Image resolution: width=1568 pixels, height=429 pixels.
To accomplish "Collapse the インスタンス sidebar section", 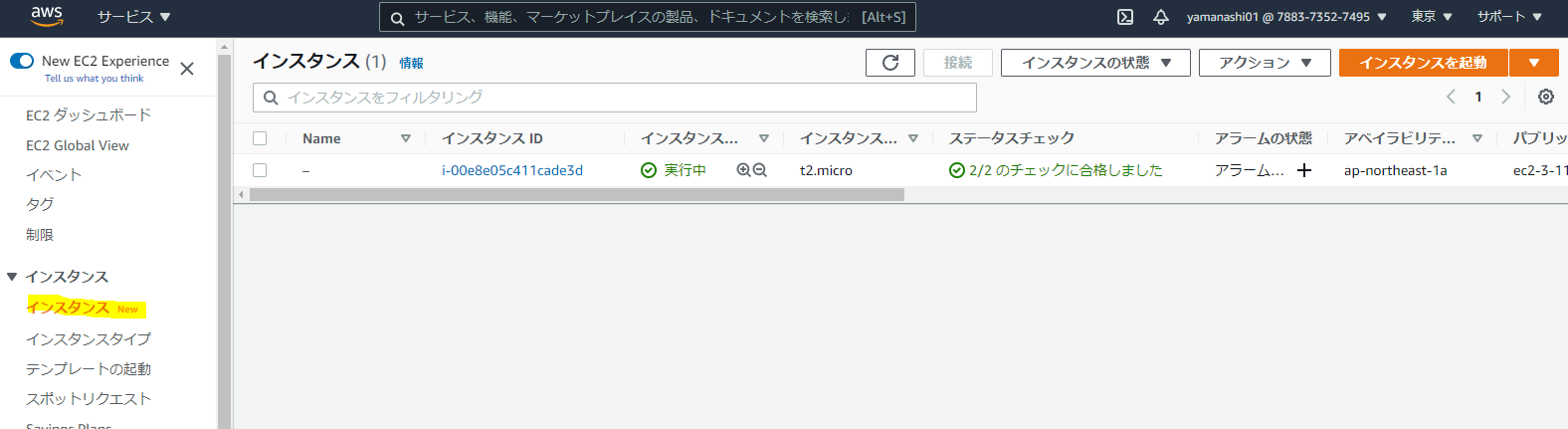I will click(12, 277).
